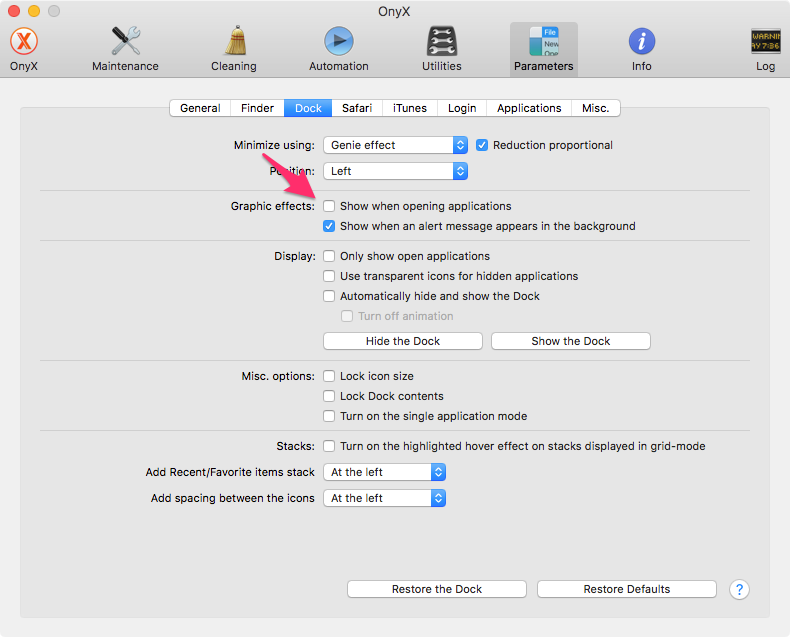
Task: Click the Restore Defaults button
Action: click(627, 589)
